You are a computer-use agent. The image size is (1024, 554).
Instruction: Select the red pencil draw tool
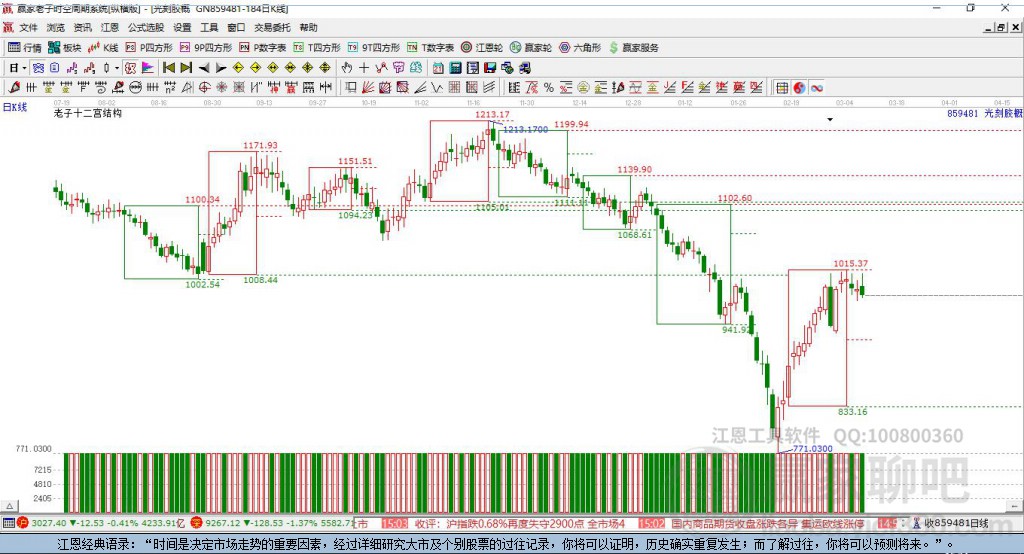(14, 88)
